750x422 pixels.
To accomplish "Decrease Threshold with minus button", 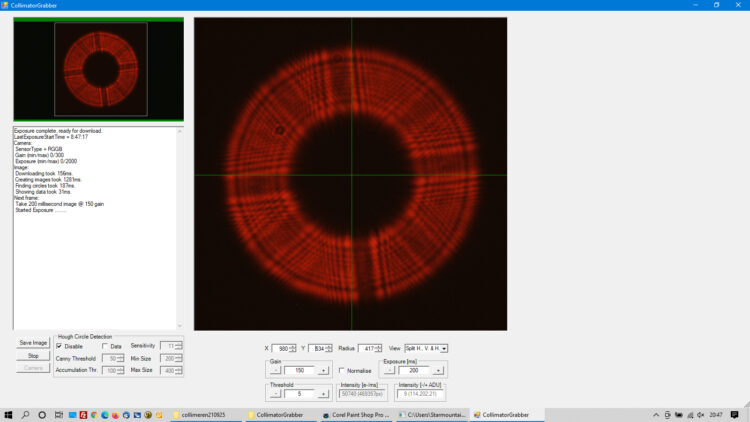I will pyautogui.click(x=275, y=394).
